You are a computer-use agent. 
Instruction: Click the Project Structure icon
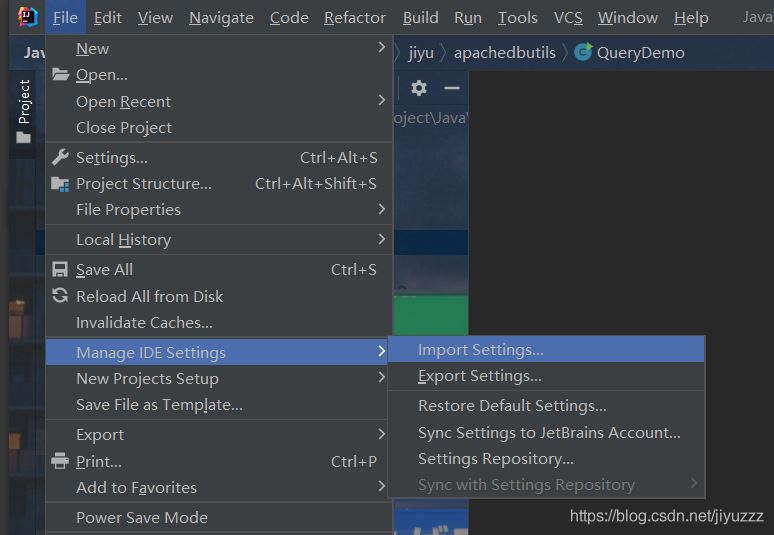[60, 184]
